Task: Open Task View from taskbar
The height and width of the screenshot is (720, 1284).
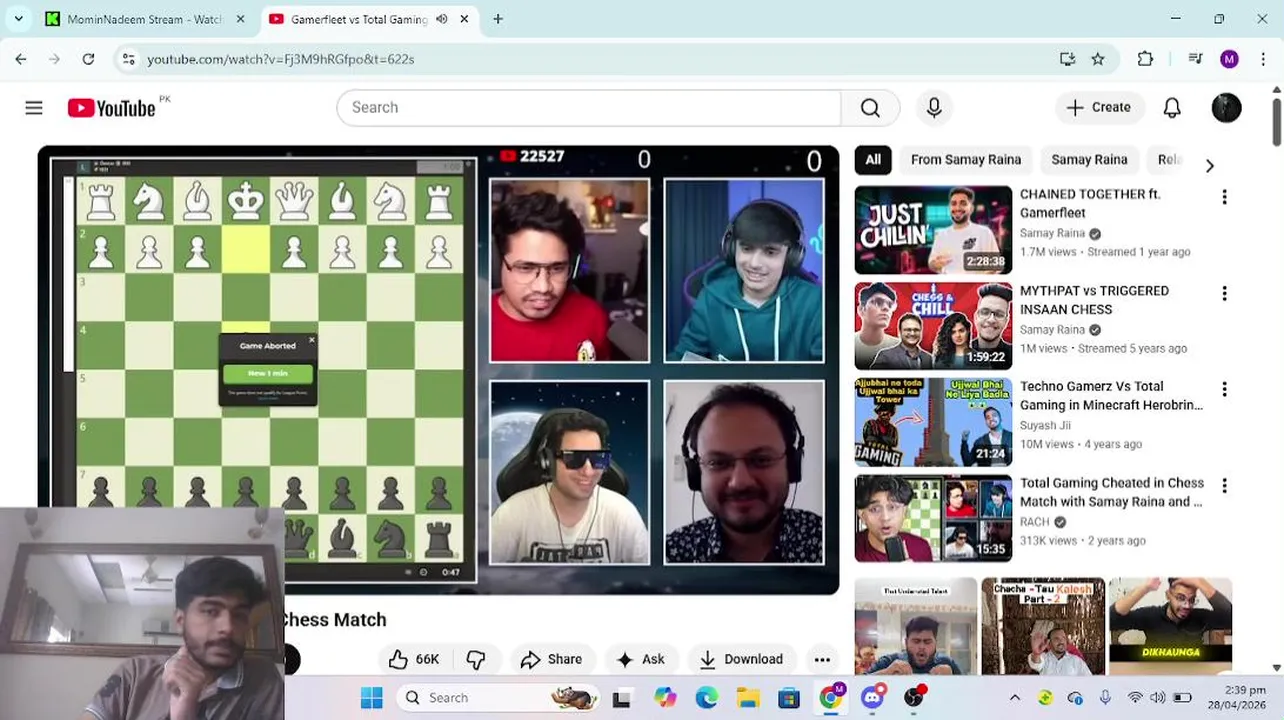Action: (x=622, y=697)
